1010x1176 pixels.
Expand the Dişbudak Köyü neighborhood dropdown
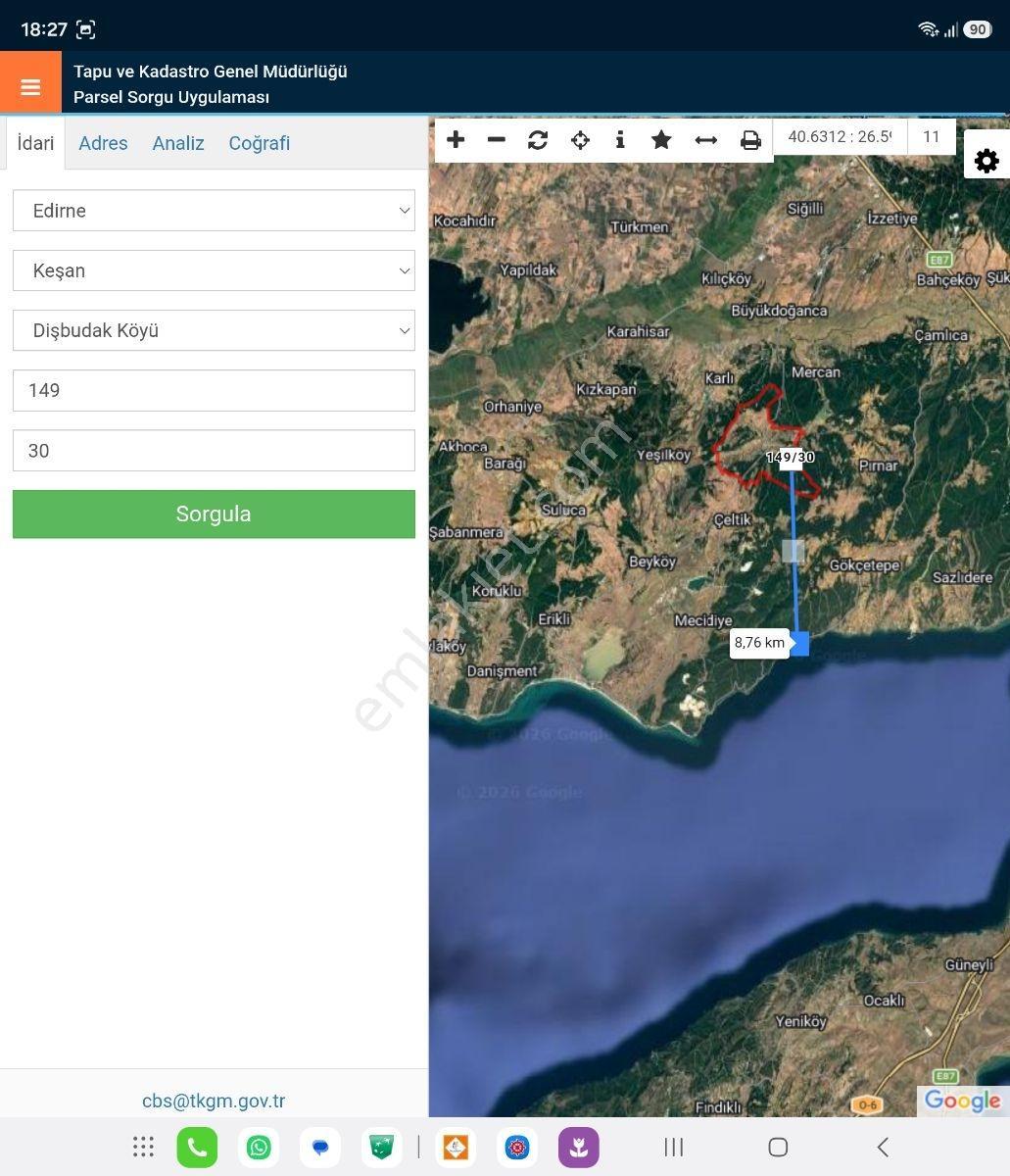214,330
